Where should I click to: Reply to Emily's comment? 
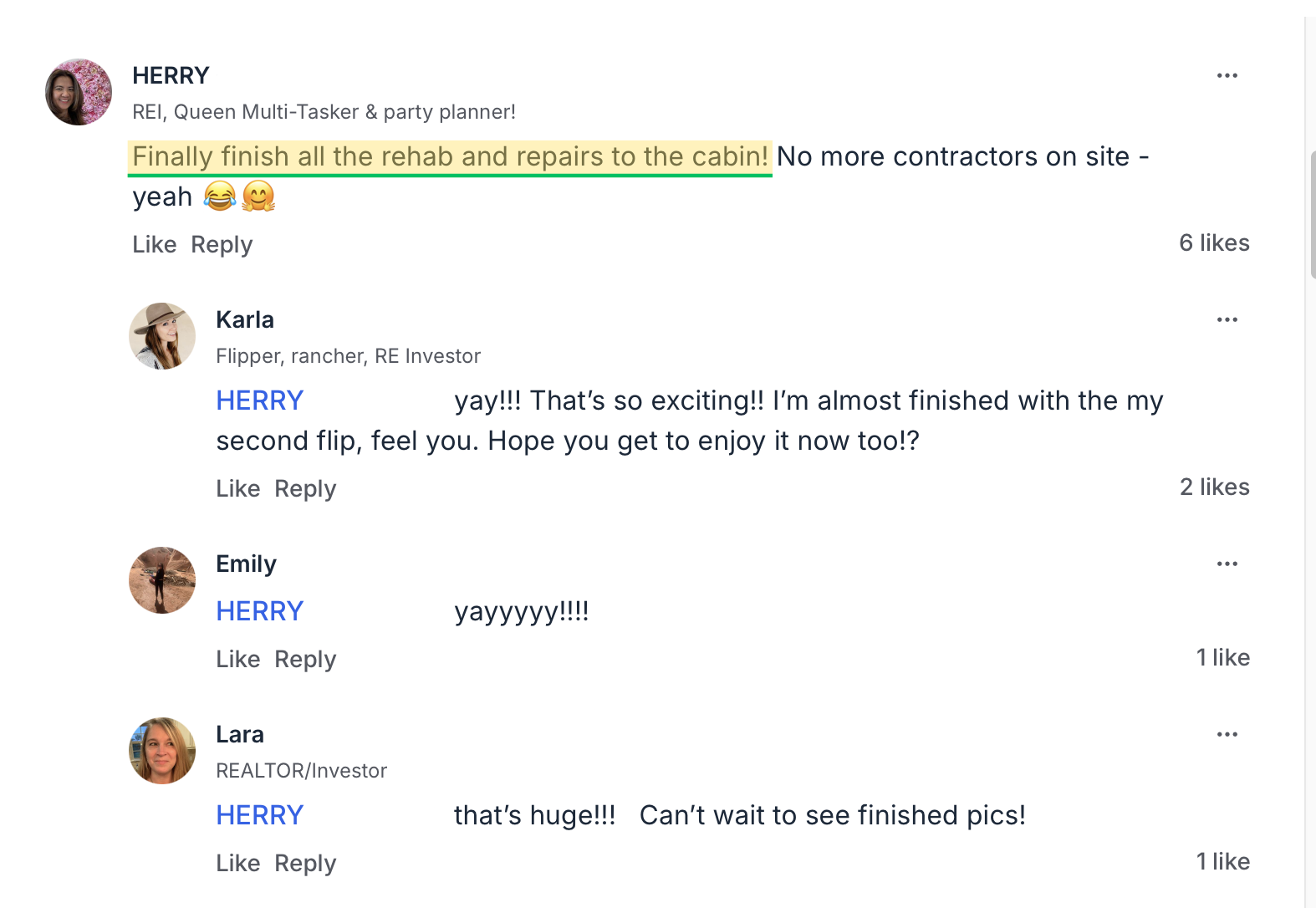(x=305, y=659)
